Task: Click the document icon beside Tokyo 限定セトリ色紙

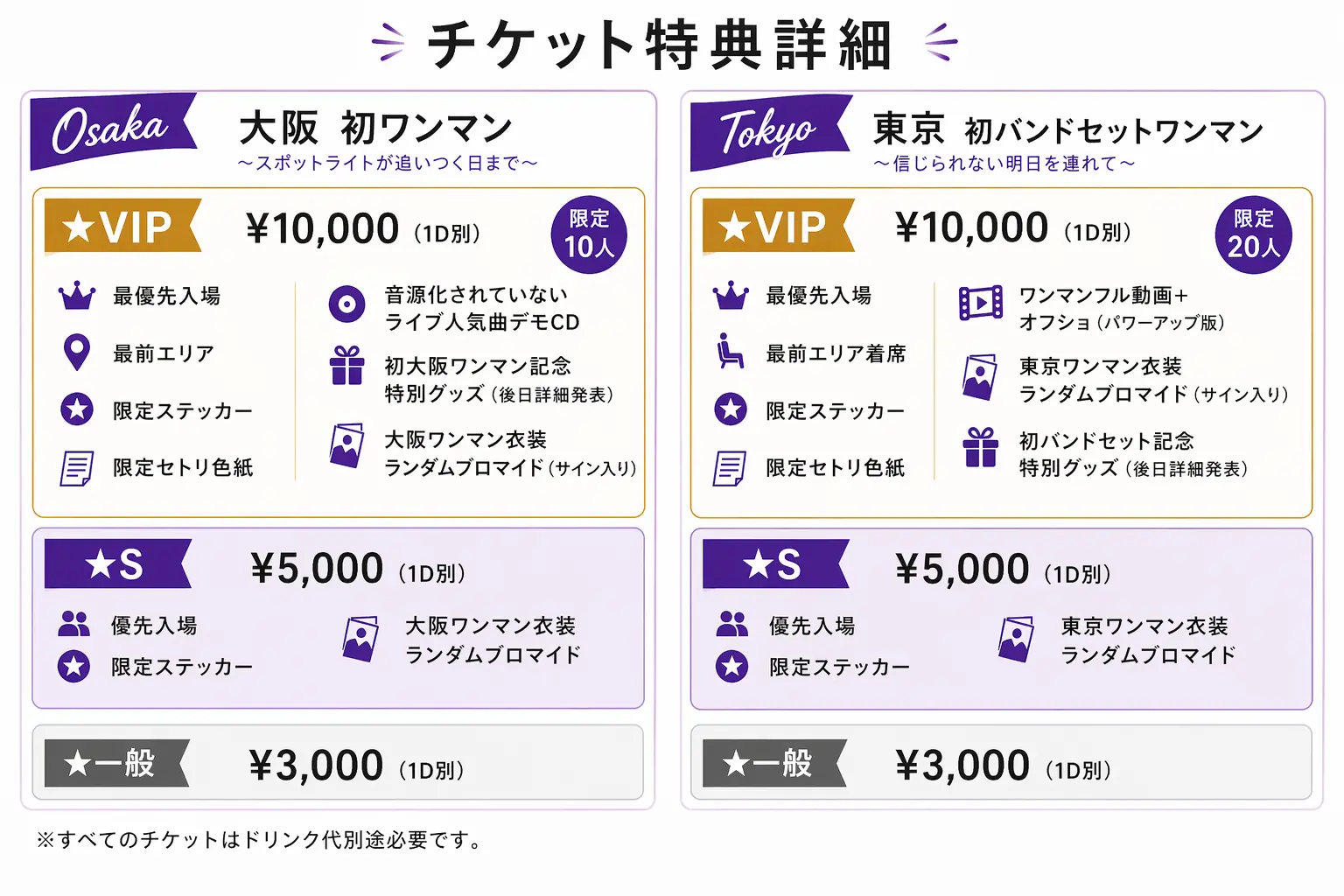Action: [730, 468]
